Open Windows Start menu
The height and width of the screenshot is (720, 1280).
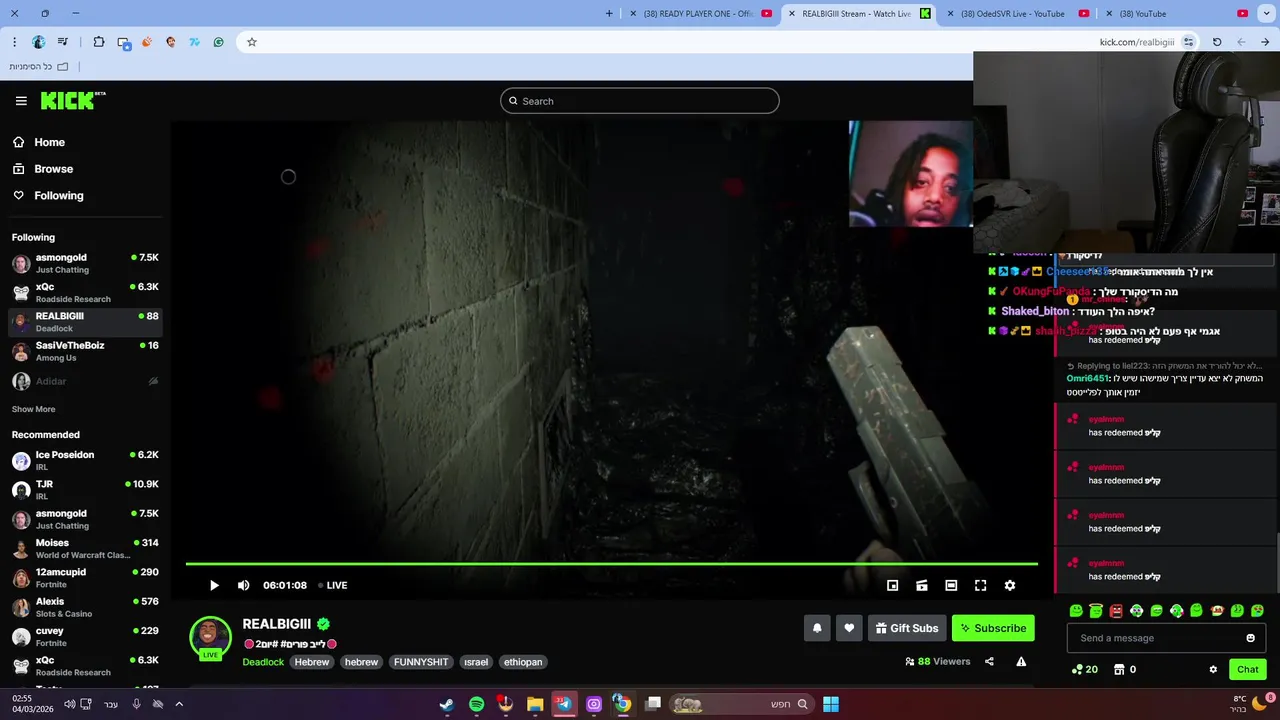(x=830, y=704)
